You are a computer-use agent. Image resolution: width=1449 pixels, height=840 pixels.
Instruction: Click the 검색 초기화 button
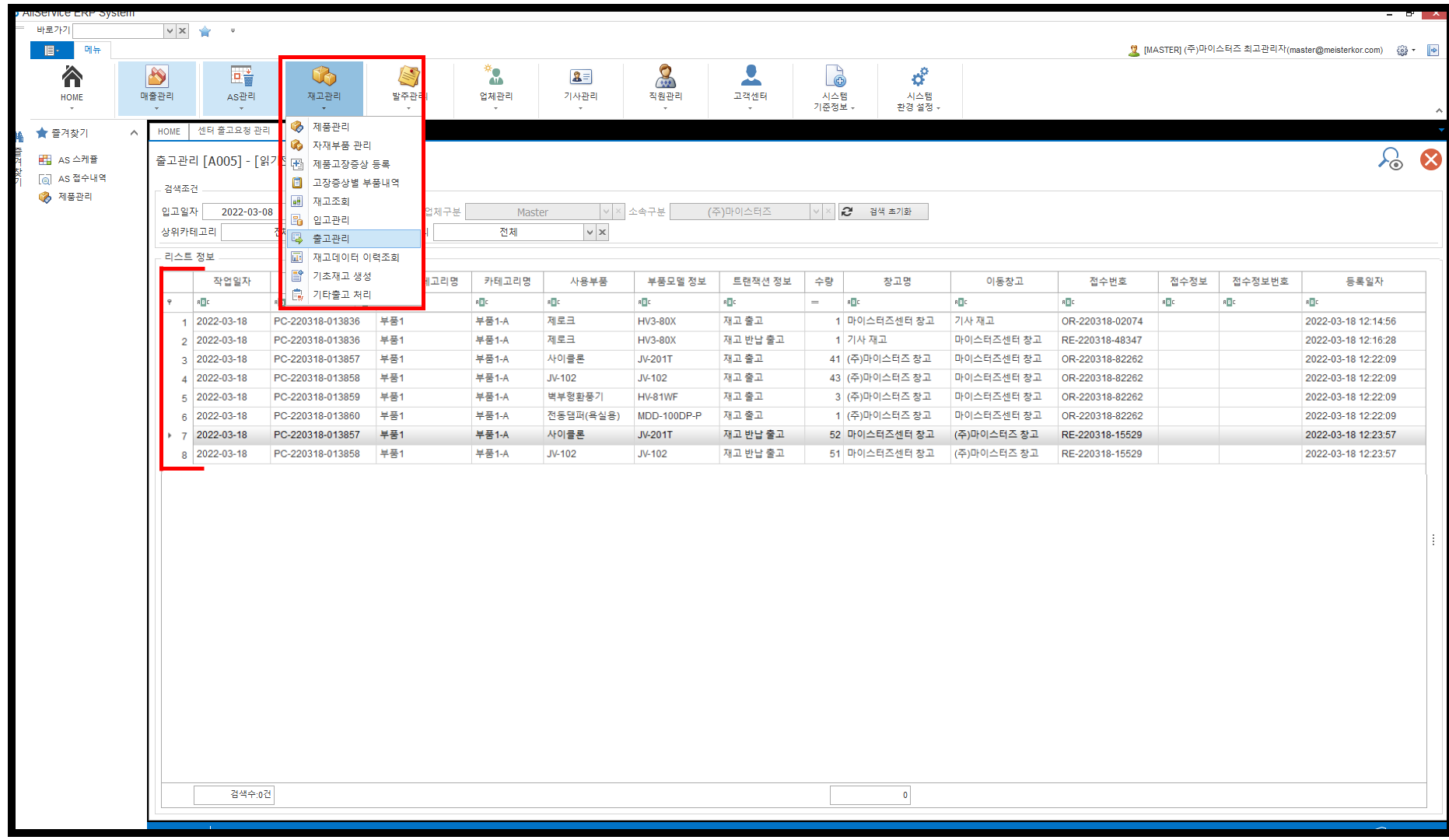point(884,212)
